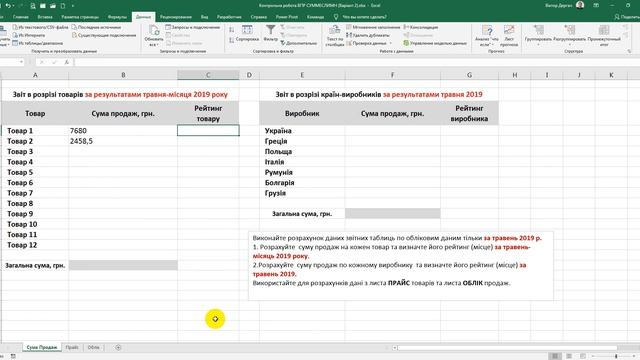Select the 'Грузія' cell
The height and width of the screenshot is (360, 640).
(302, 193)
